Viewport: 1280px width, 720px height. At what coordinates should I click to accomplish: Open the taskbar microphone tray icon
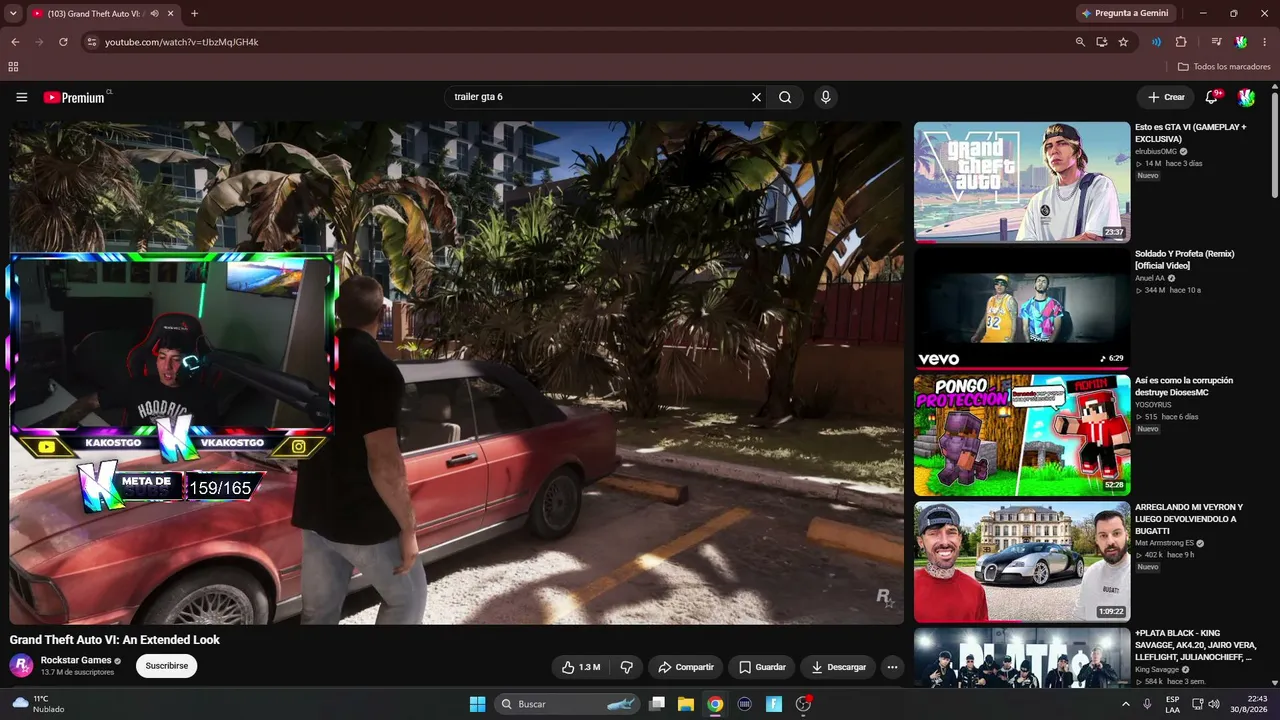[1147, 704]
